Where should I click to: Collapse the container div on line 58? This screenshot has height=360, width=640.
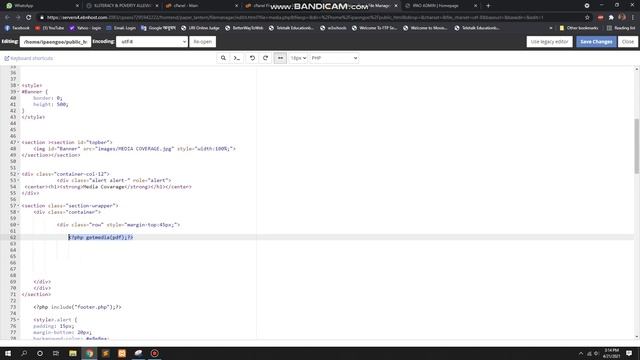18,212
